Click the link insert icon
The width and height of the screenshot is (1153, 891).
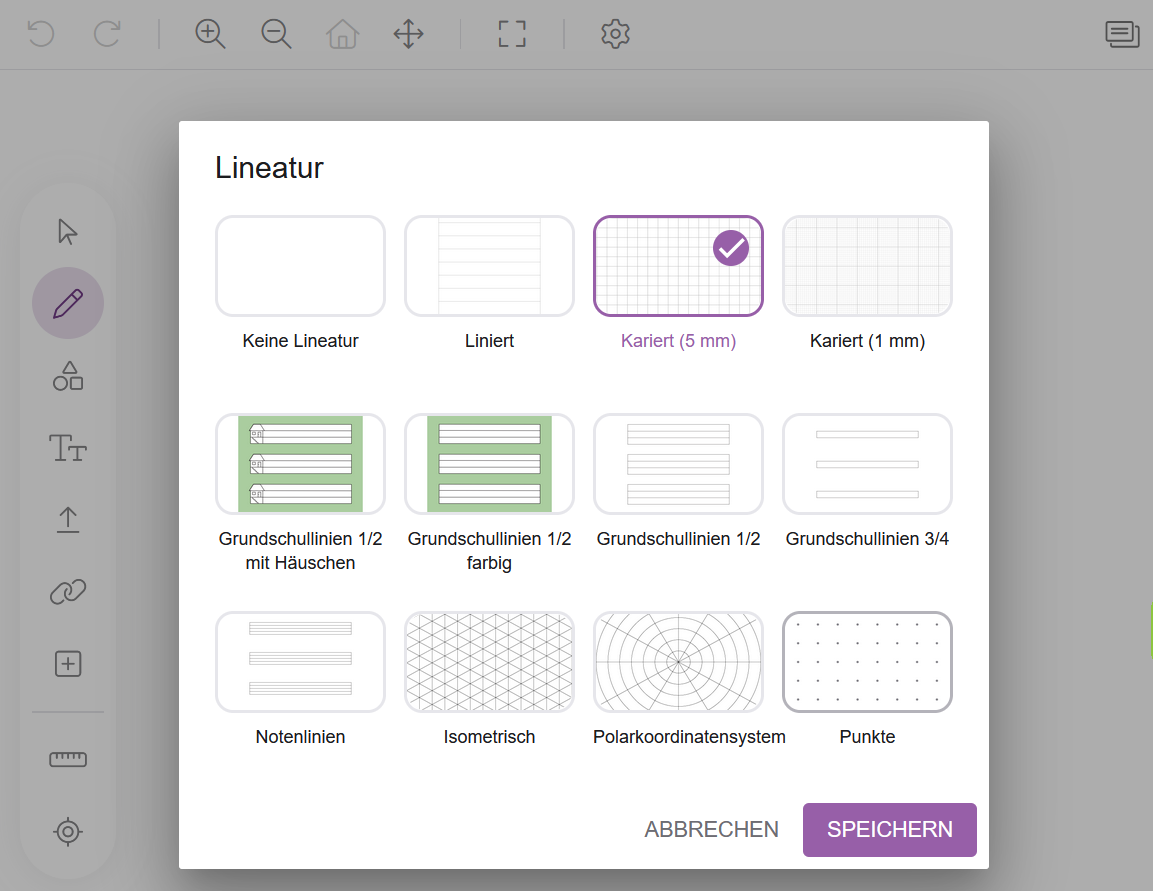pos(68,592)
